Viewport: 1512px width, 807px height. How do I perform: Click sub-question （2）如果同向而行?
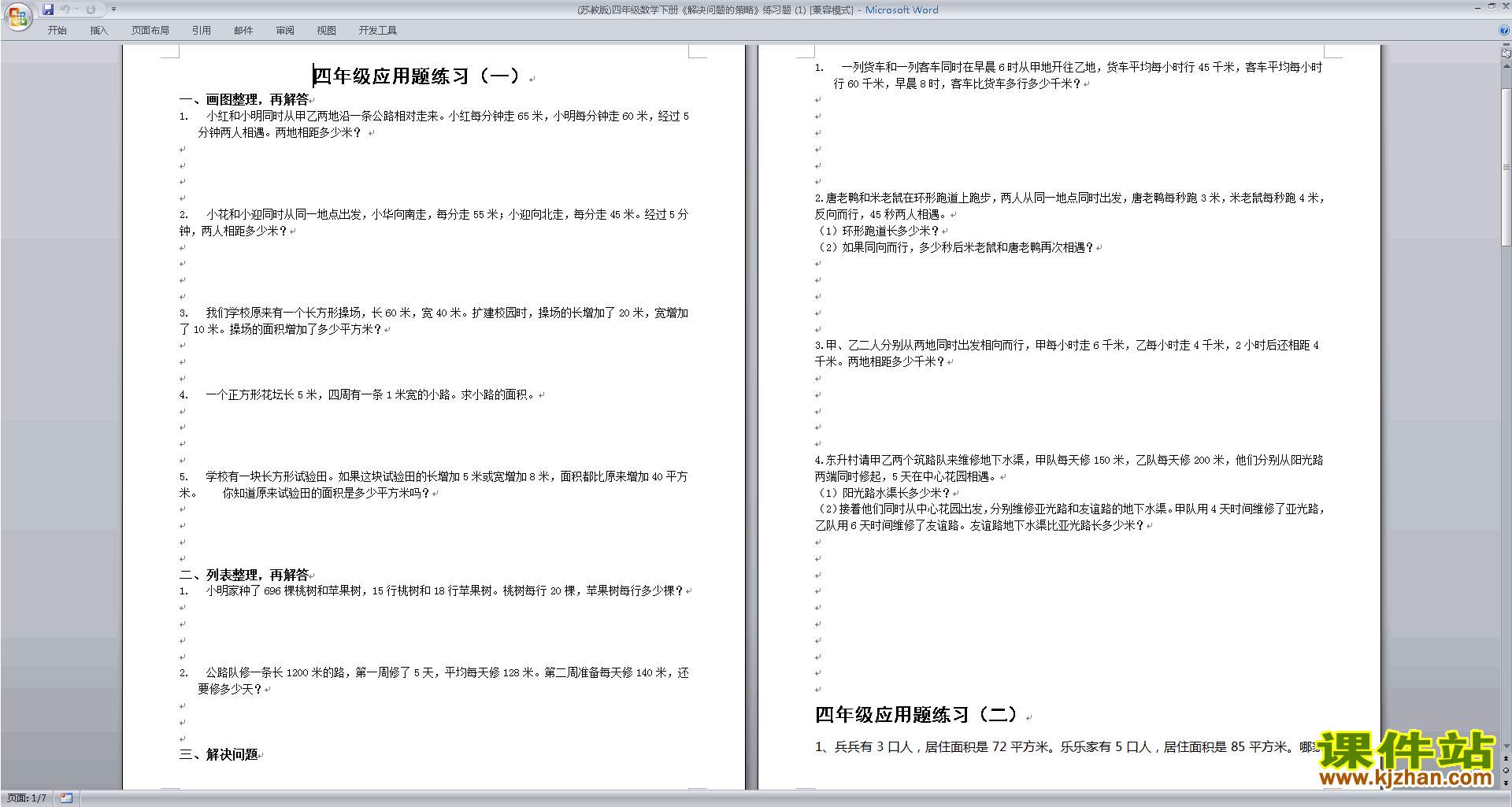(956, 248)
